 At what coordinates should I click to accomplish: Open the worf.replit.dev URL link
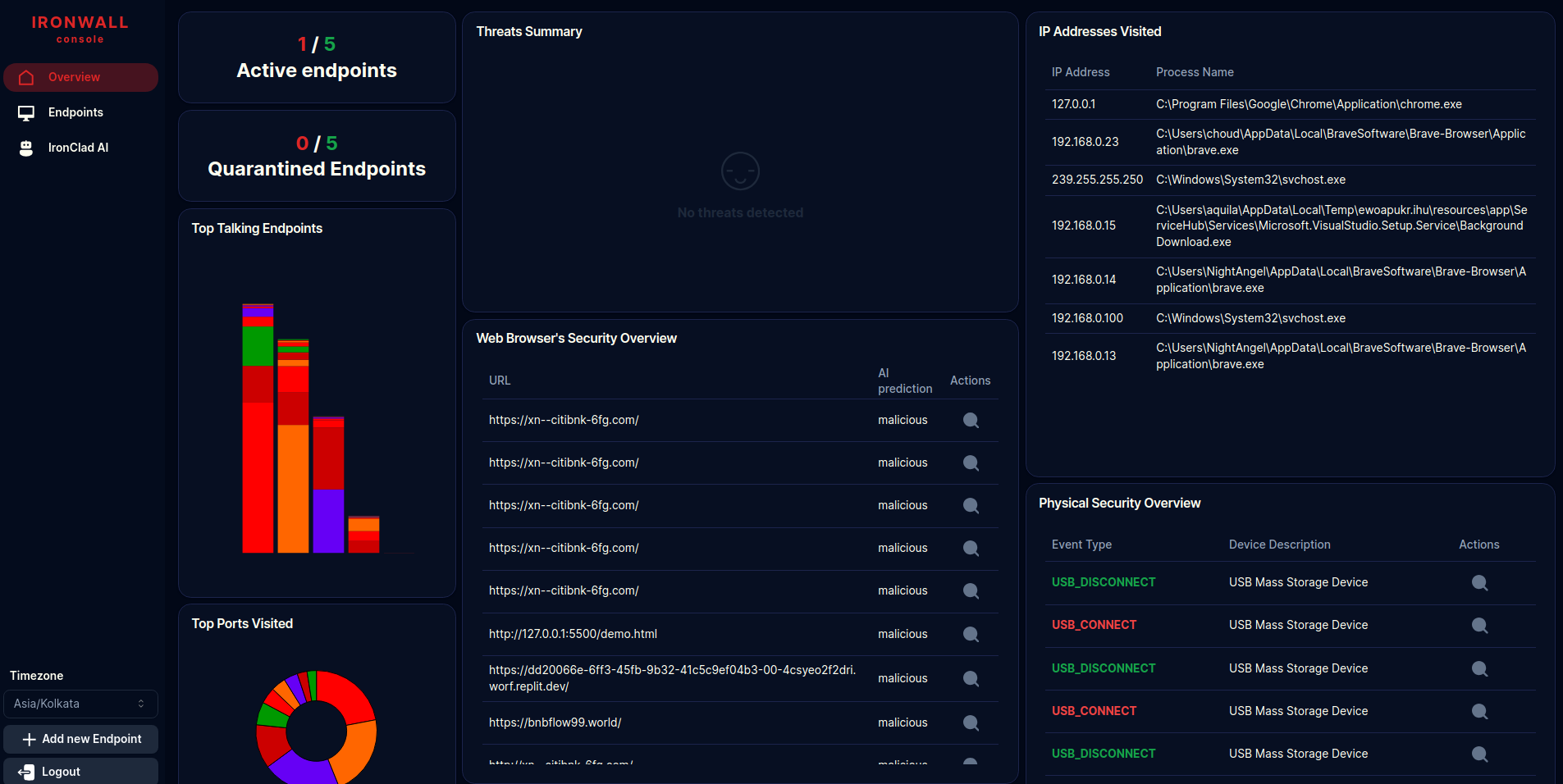point(673,677)
